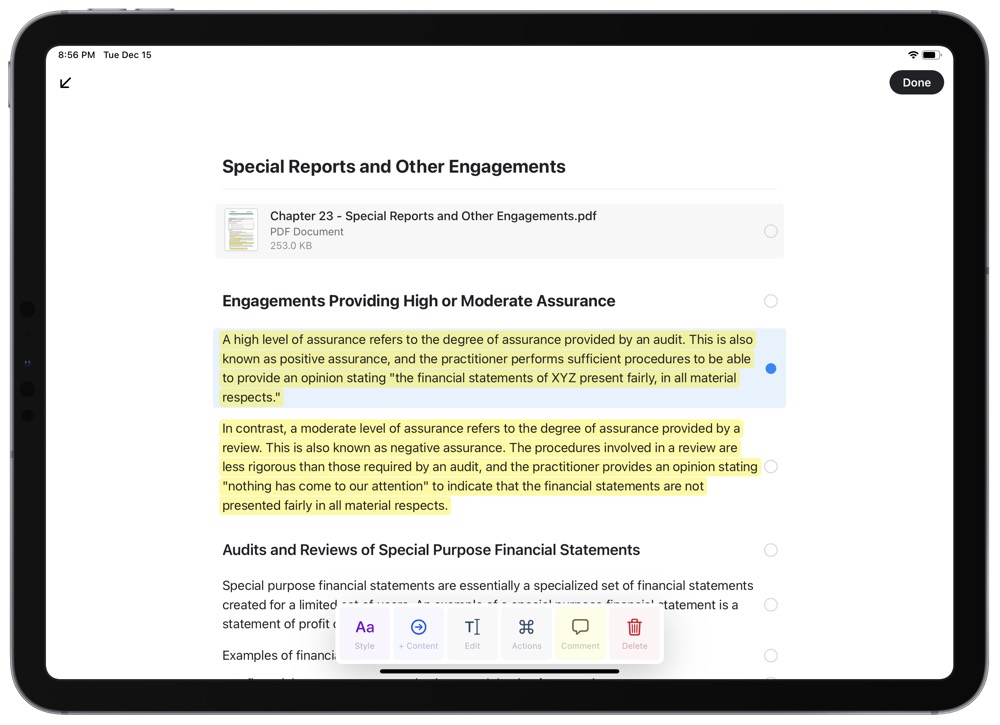Select the moderate assurance paragraph circle
1000x725 pixels.
point(770,466)
